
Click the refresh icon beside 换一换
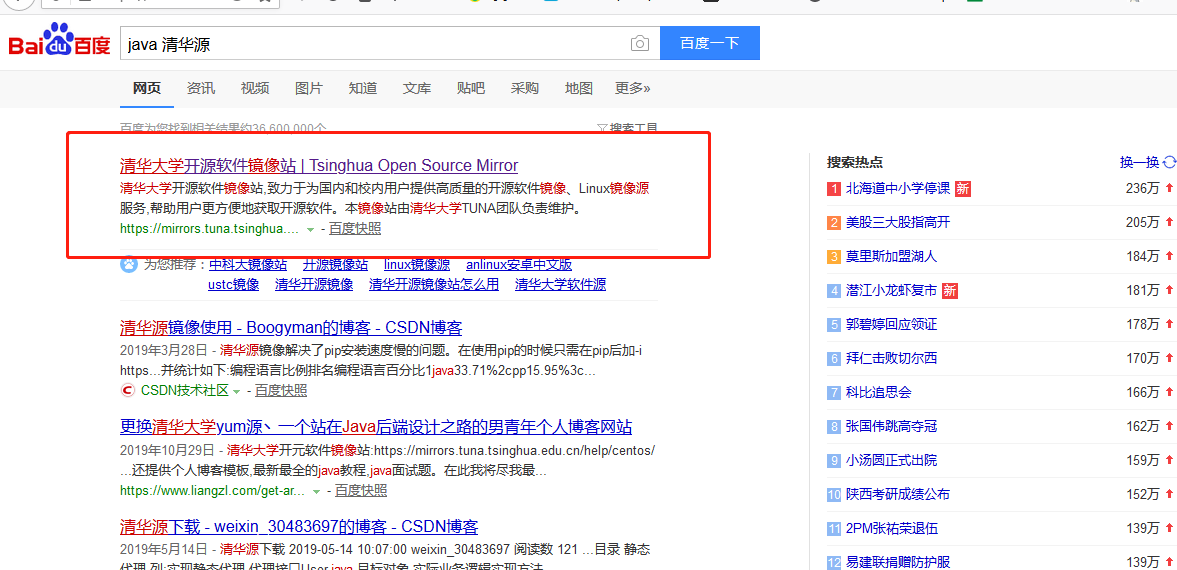[x=1169, y=162]
